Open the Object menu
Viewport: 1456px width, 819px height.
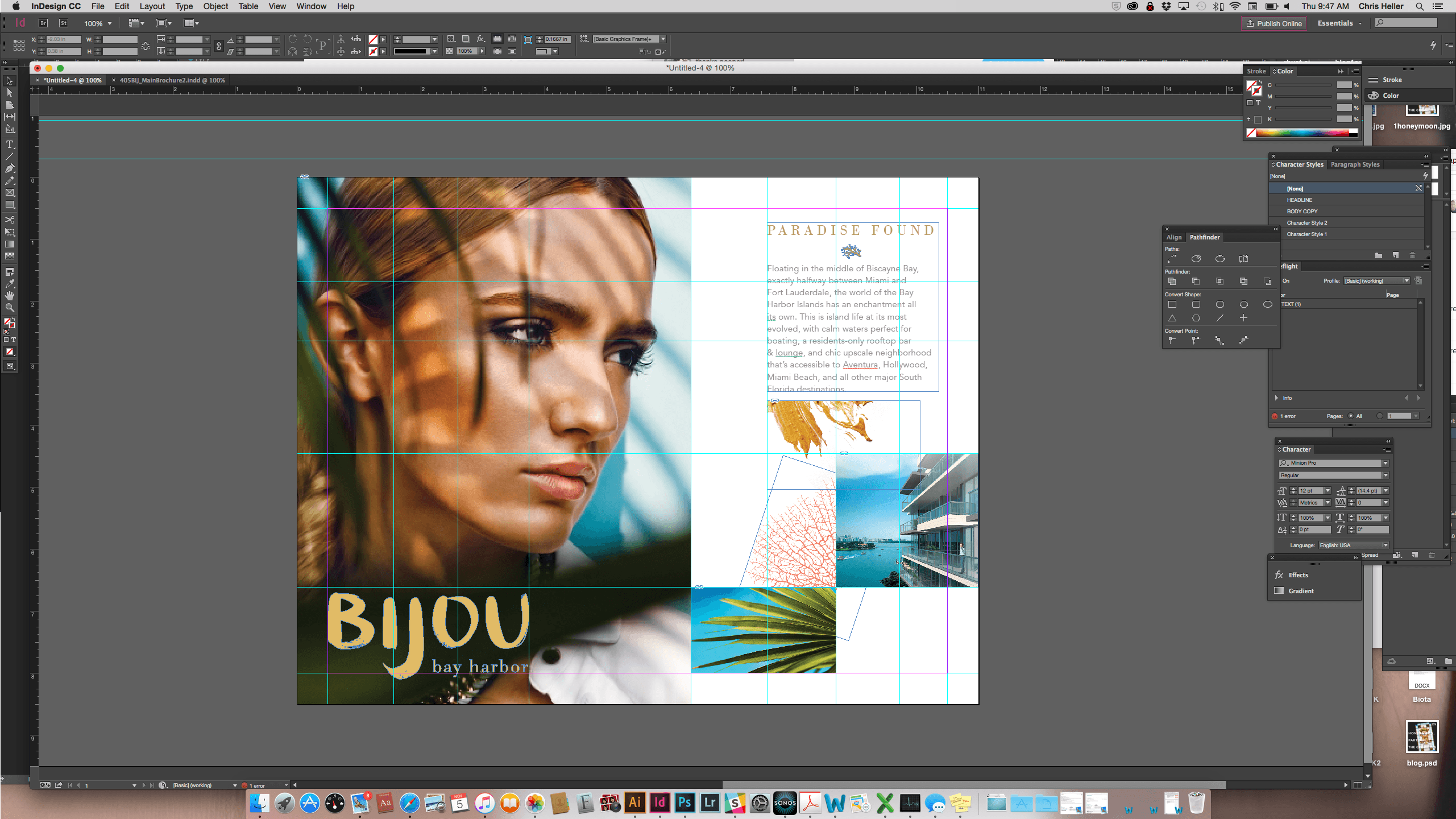215,6
